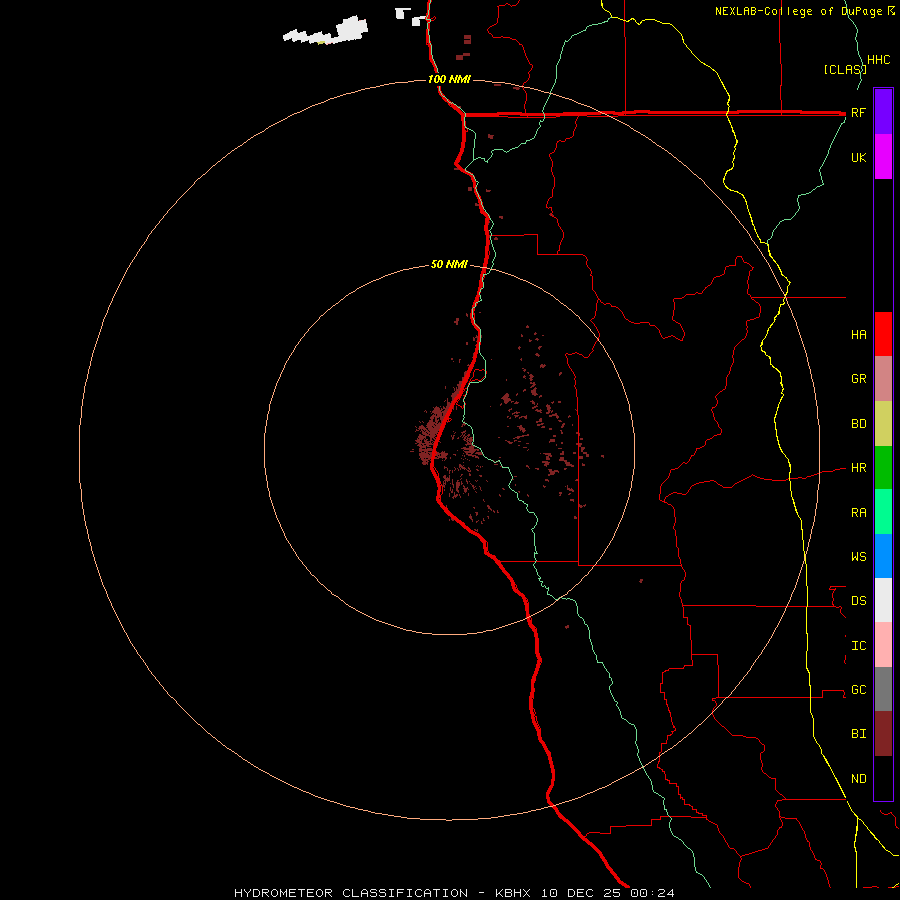The height and width of the screenshot is (900, 900).
Task: Click the UK magenta legend swatch
Action: (x=883, y=156)
